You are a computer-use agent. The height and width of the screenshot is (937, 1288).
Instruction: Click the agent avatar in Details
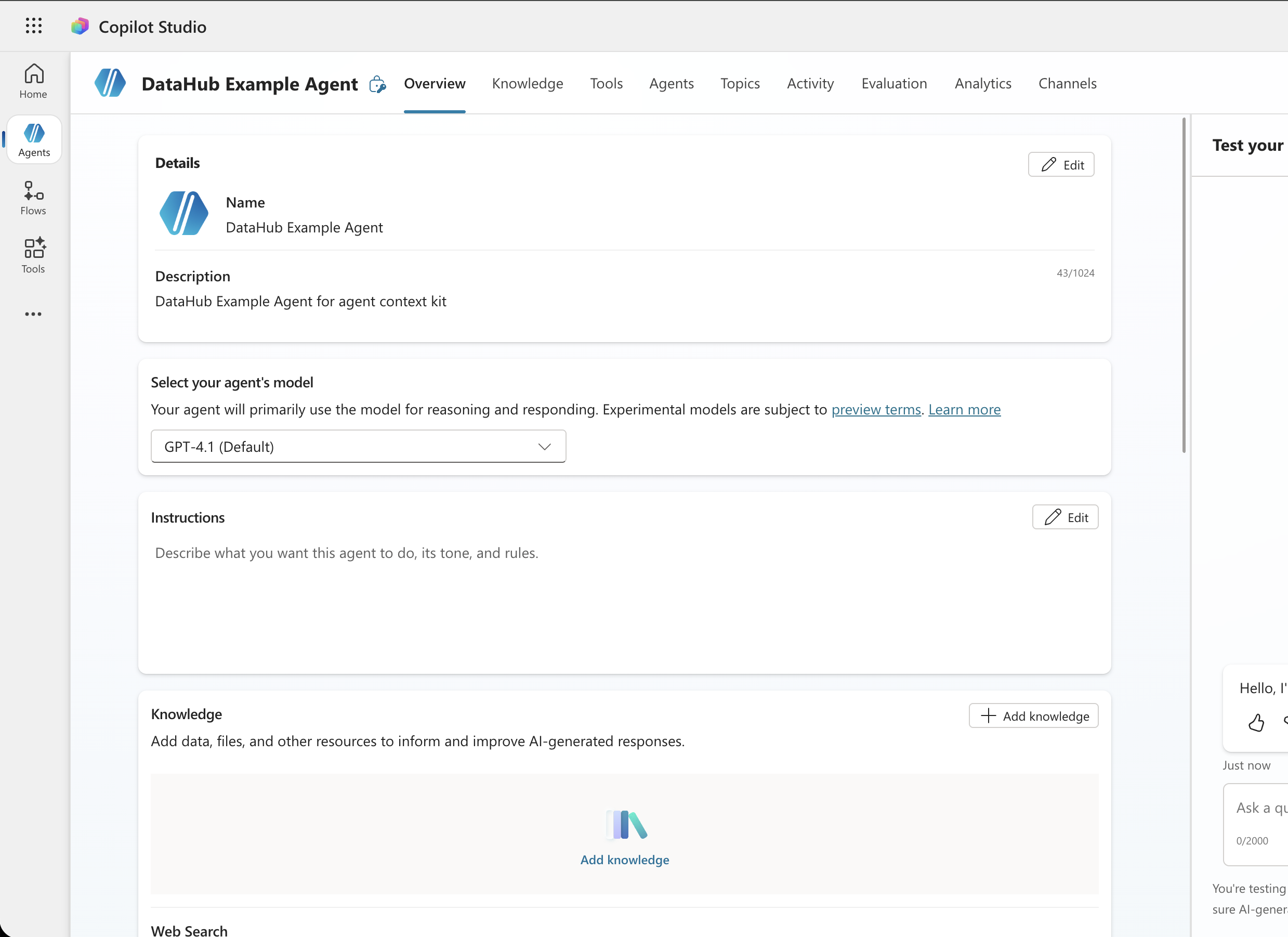[x=184, y=214]
